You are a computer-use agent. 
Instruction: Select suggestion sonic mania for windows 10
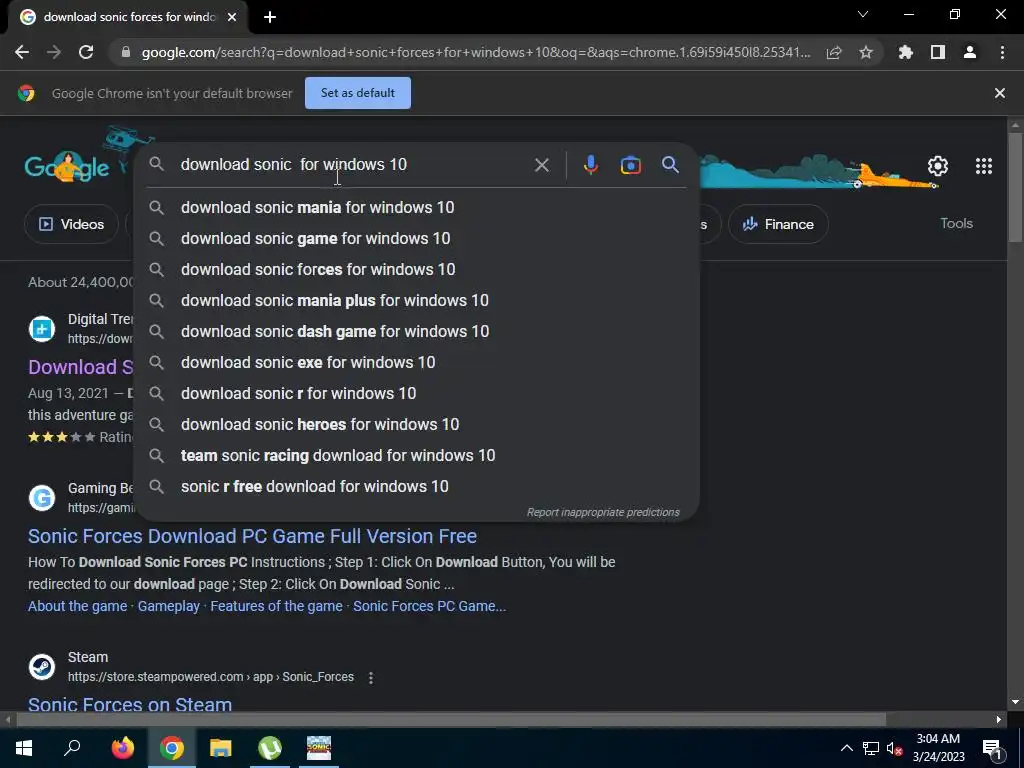click(x=416, y=208)
